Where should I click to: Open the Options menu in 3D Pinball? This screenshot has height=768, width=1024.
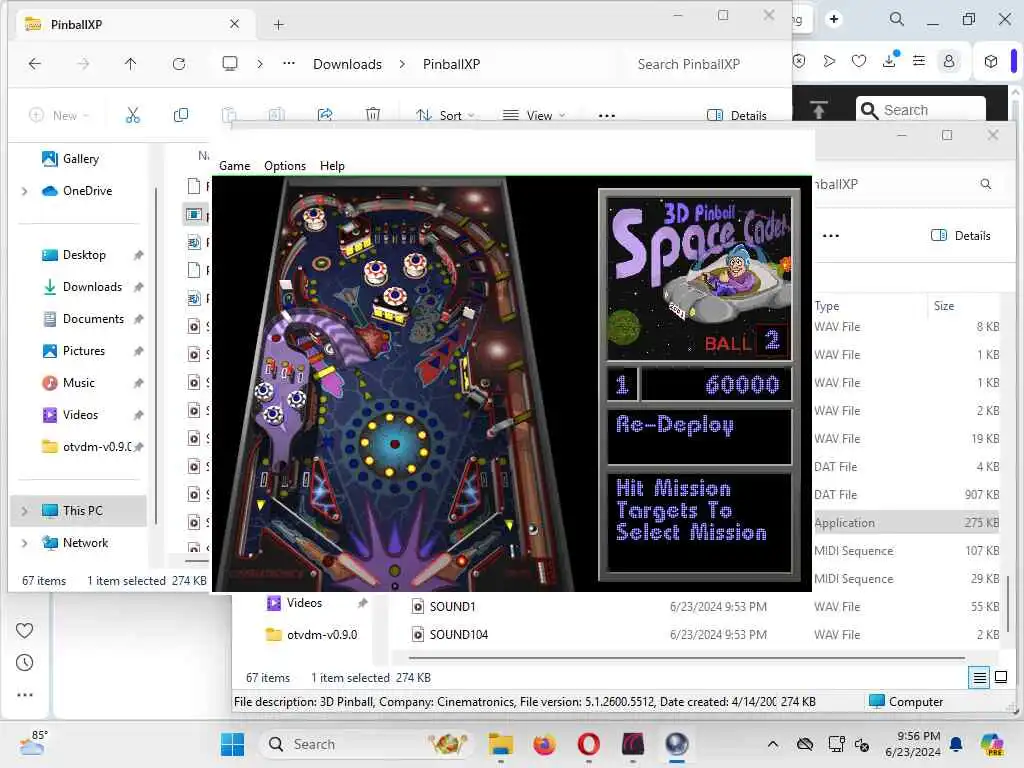point(285,166)
